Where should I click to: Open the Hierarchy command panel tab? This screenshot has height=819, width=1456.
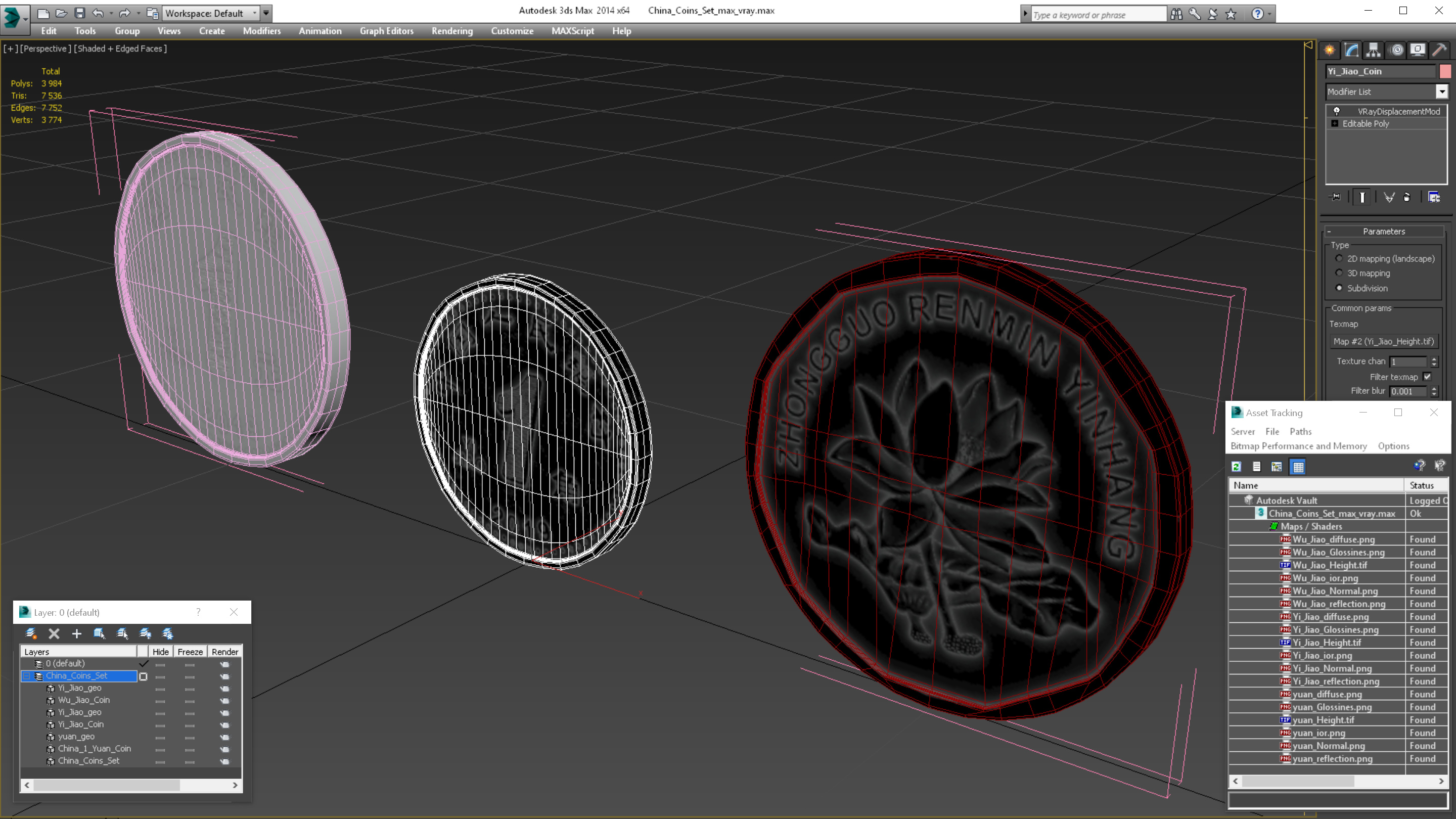pyautogui.click(x=1374, y=51)
